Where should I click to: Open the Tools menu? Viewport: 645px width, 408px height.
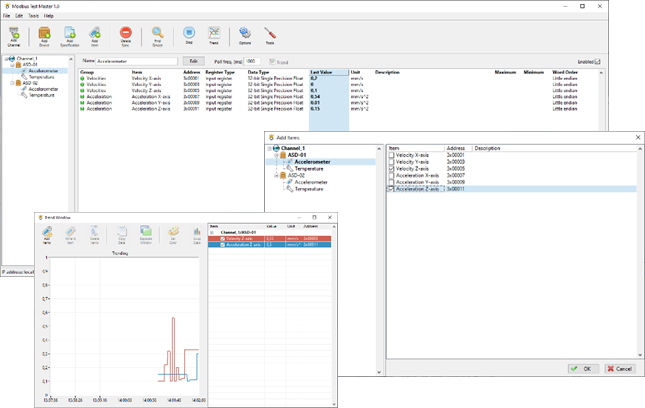33,16
